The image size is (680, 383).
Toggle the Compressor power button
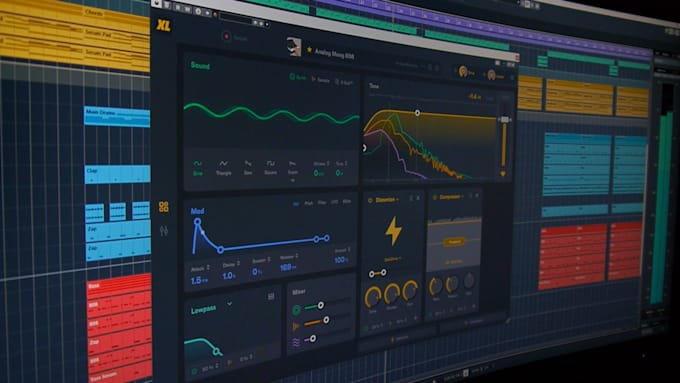(435, 197)
